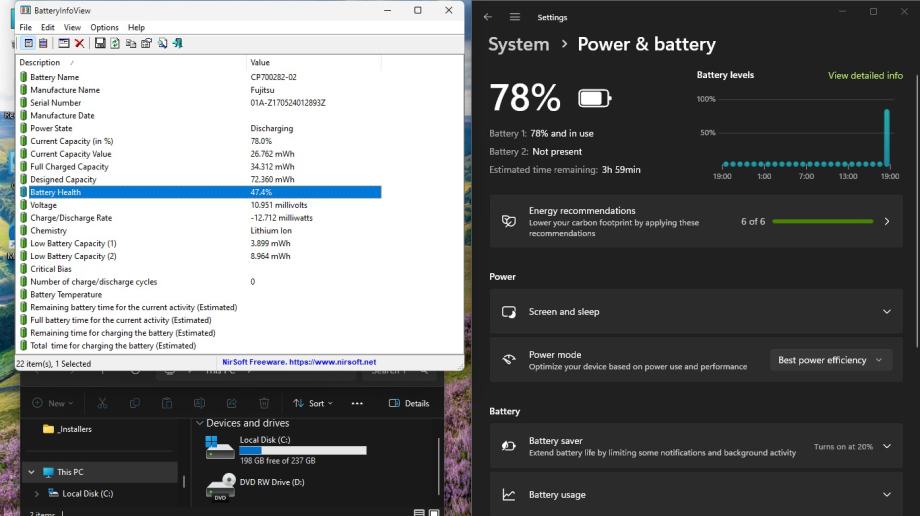Collapse the Devices and drives group
The image size is (920, 516).
click(x=199, y=423)
